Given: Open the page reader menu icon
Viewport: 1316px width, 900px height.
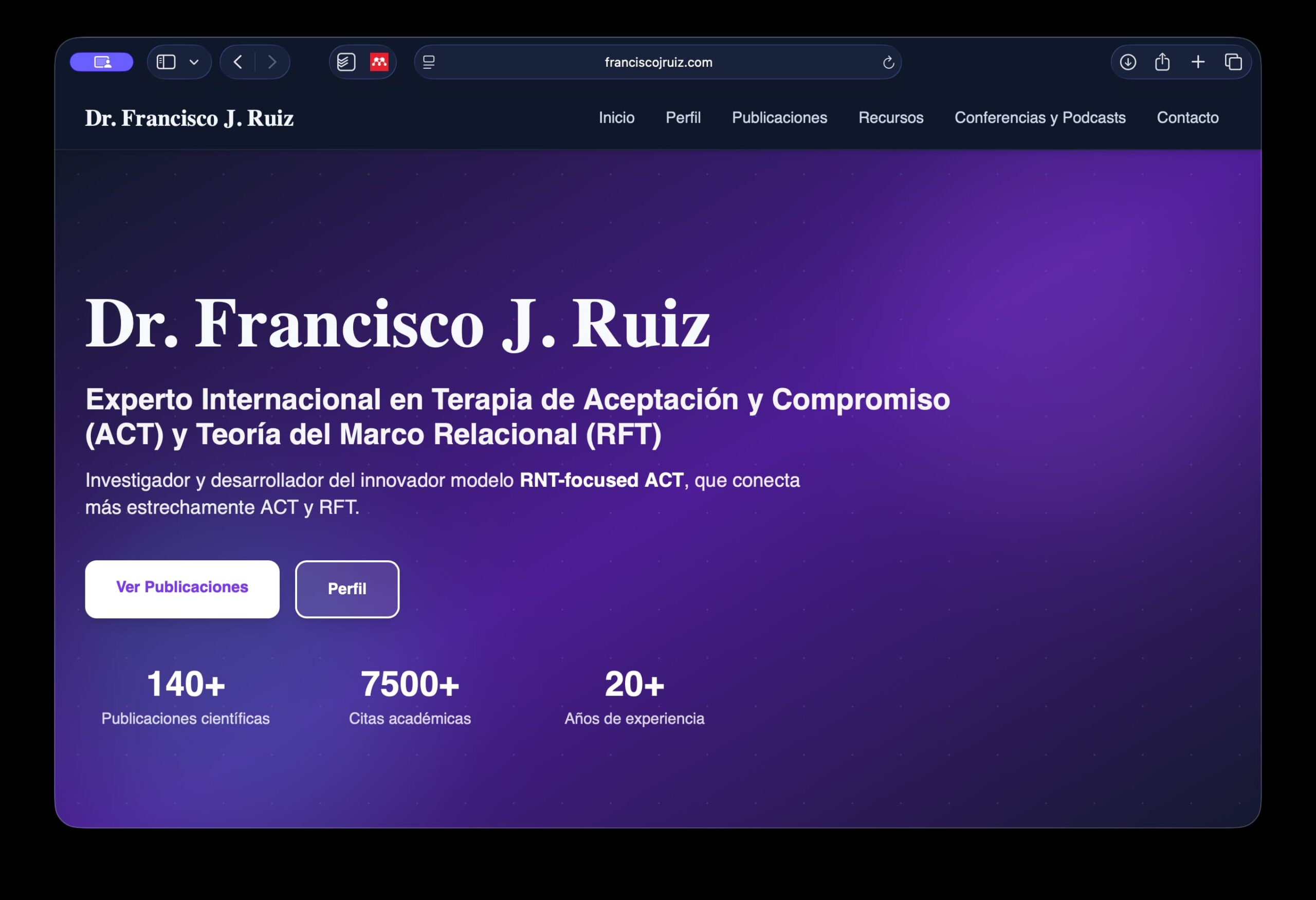Looking at the screenshot, I should pos(429,62).
